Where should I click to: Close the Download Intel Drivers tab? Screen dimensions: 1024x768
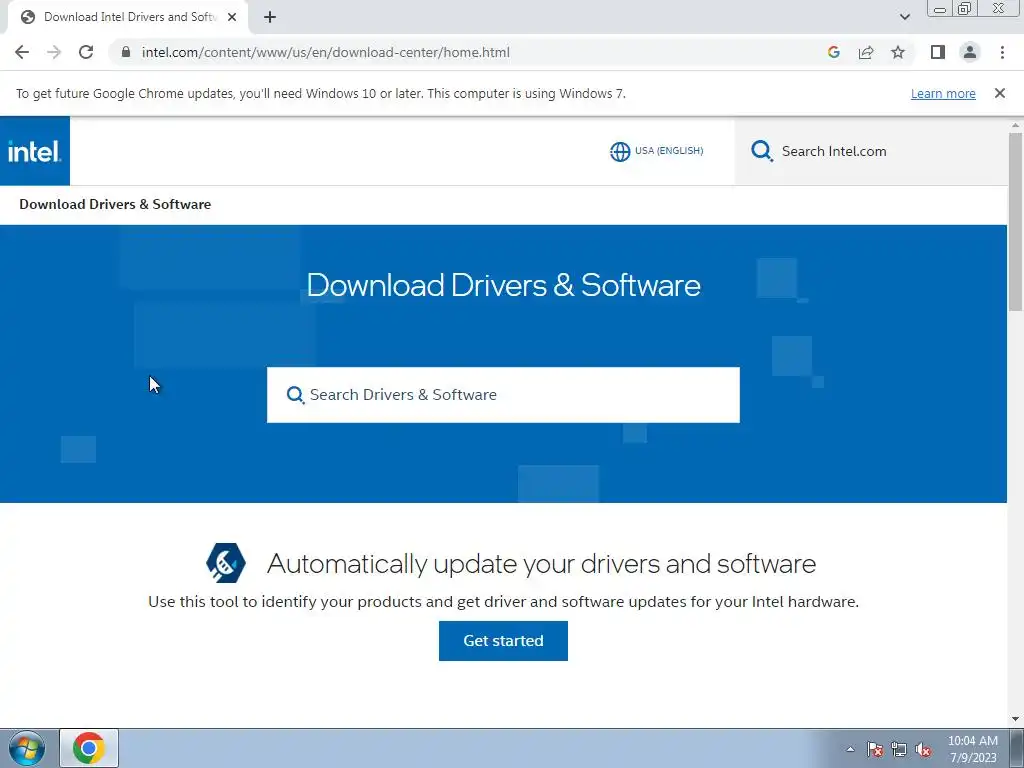(232, 17)
